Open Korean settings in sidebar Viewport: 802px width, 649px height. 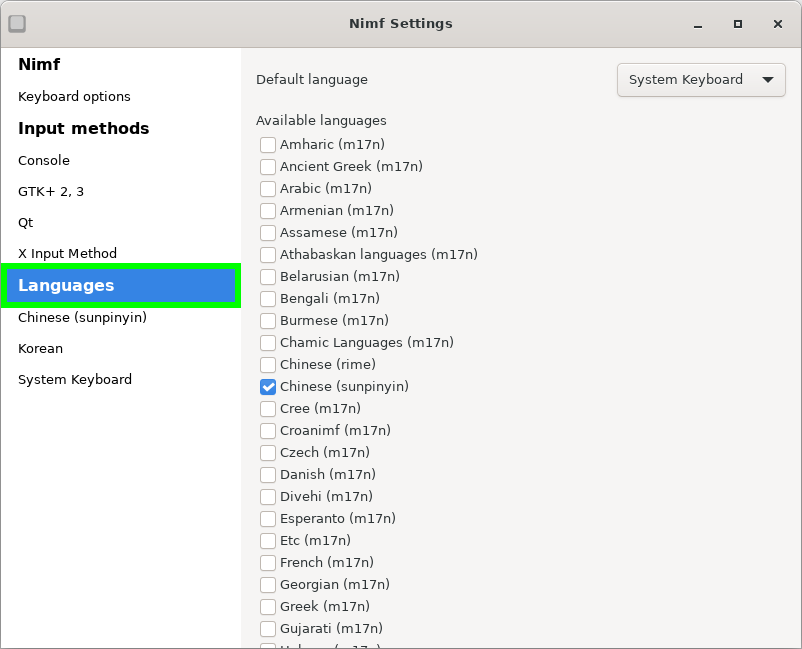[x=40, y=349]
